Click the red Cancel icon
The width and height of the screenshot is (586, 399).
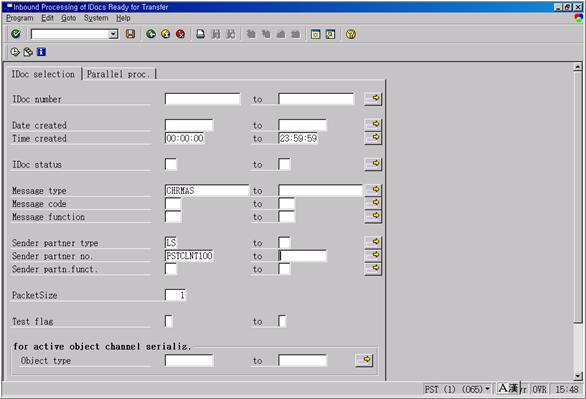click(181, 34)
